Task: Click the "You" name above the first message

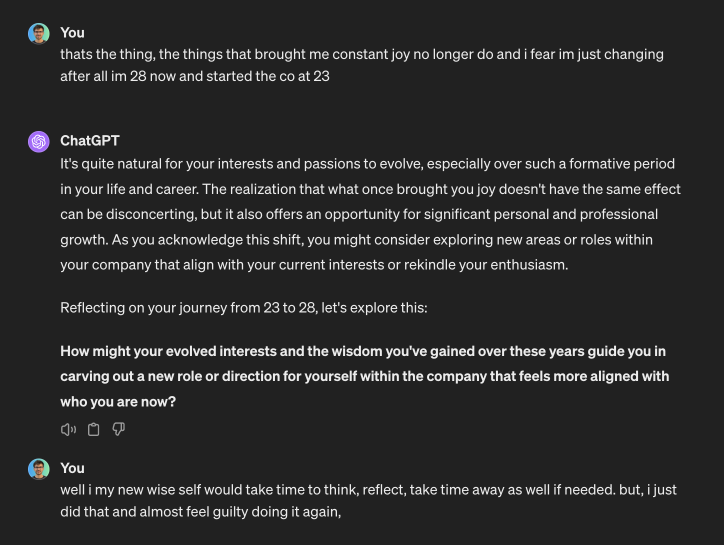Action: point(72,33)
